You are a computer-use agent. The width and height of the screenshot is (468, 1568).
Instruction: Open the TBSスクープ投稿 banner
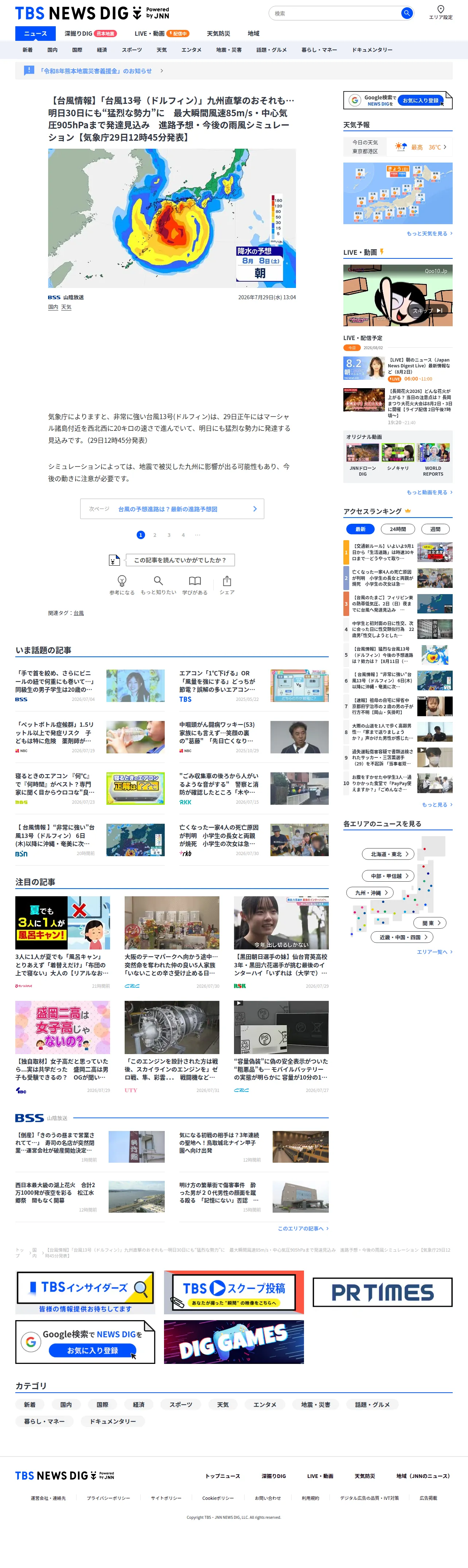[x=234, y=1292]
